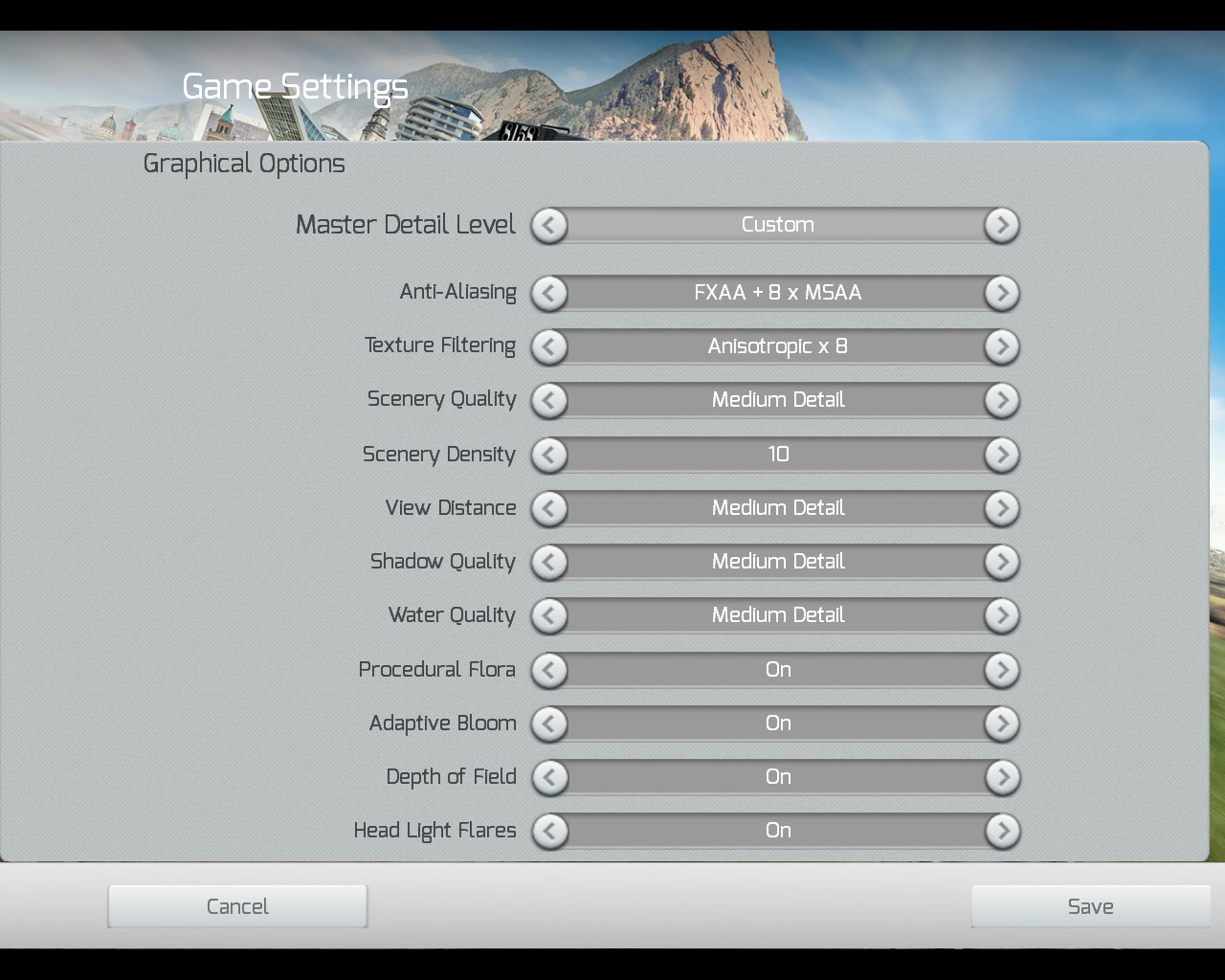Increase Scenery Density with right arrow
This screenshot has width=1225, height=980.
point(1002,456)
